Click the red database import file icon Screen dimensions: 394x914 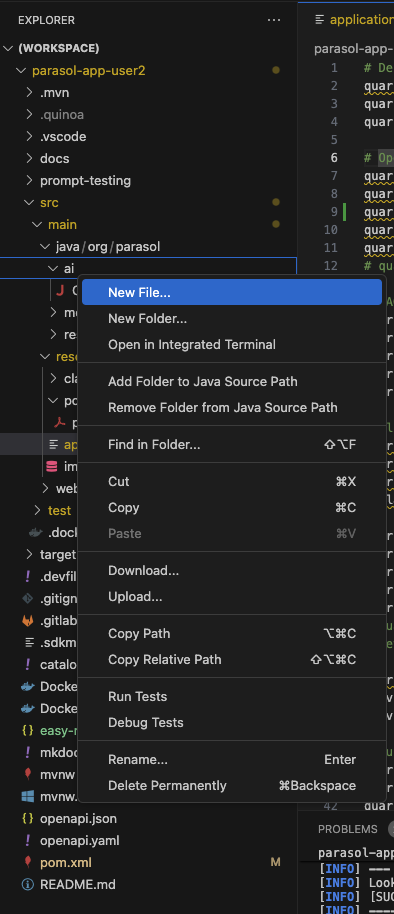pyautogui.click(x=52, y=467)
